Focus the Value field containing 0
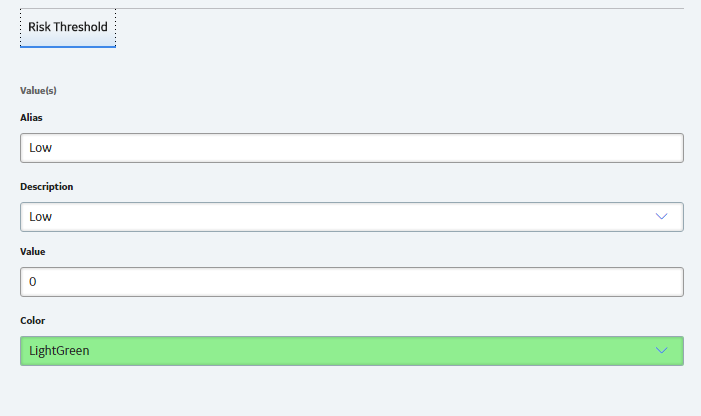This screenshot has width=701, height=416. [x=352, y=282]
